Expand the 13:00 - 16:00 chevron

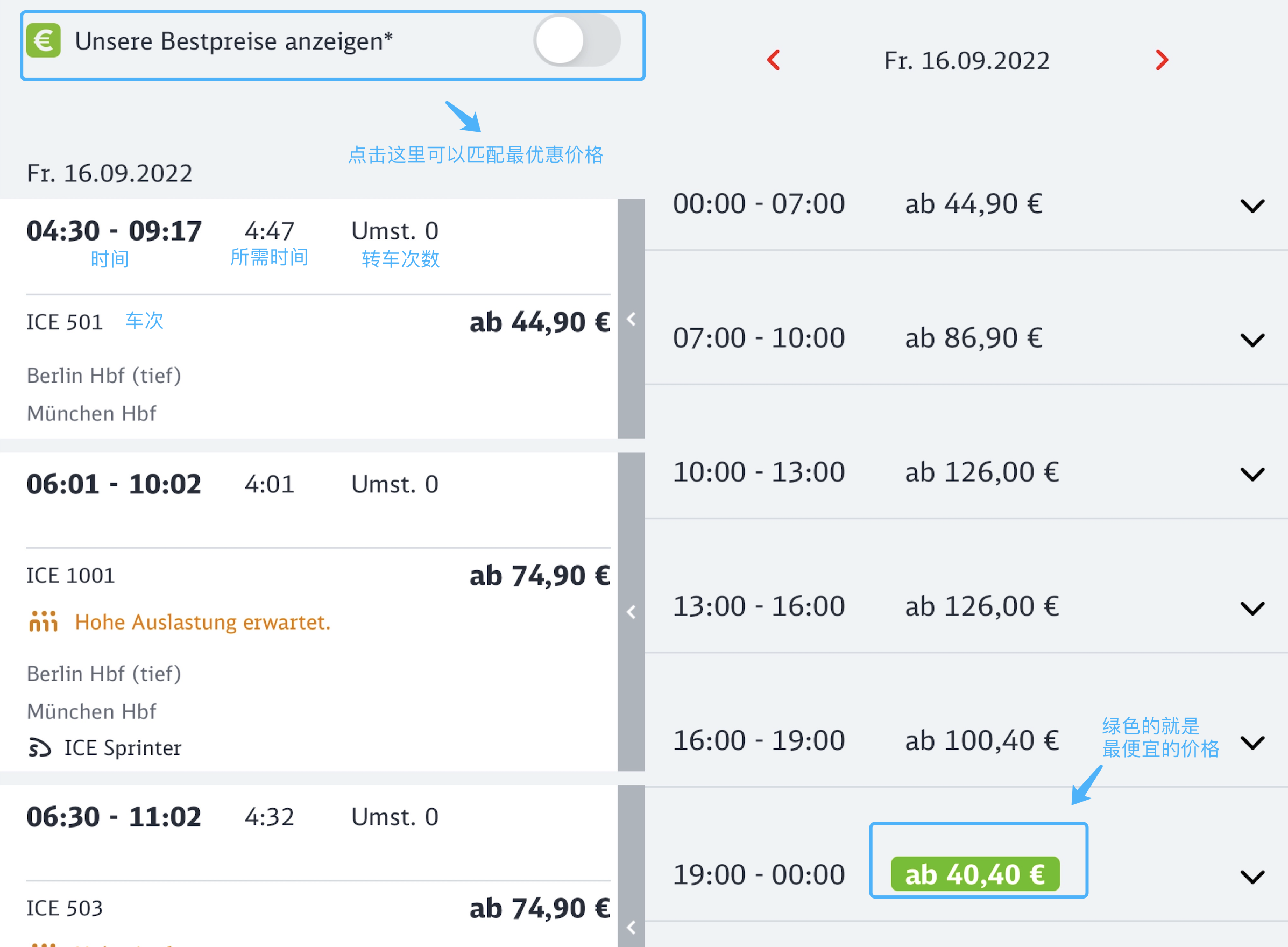(1252, 608)
